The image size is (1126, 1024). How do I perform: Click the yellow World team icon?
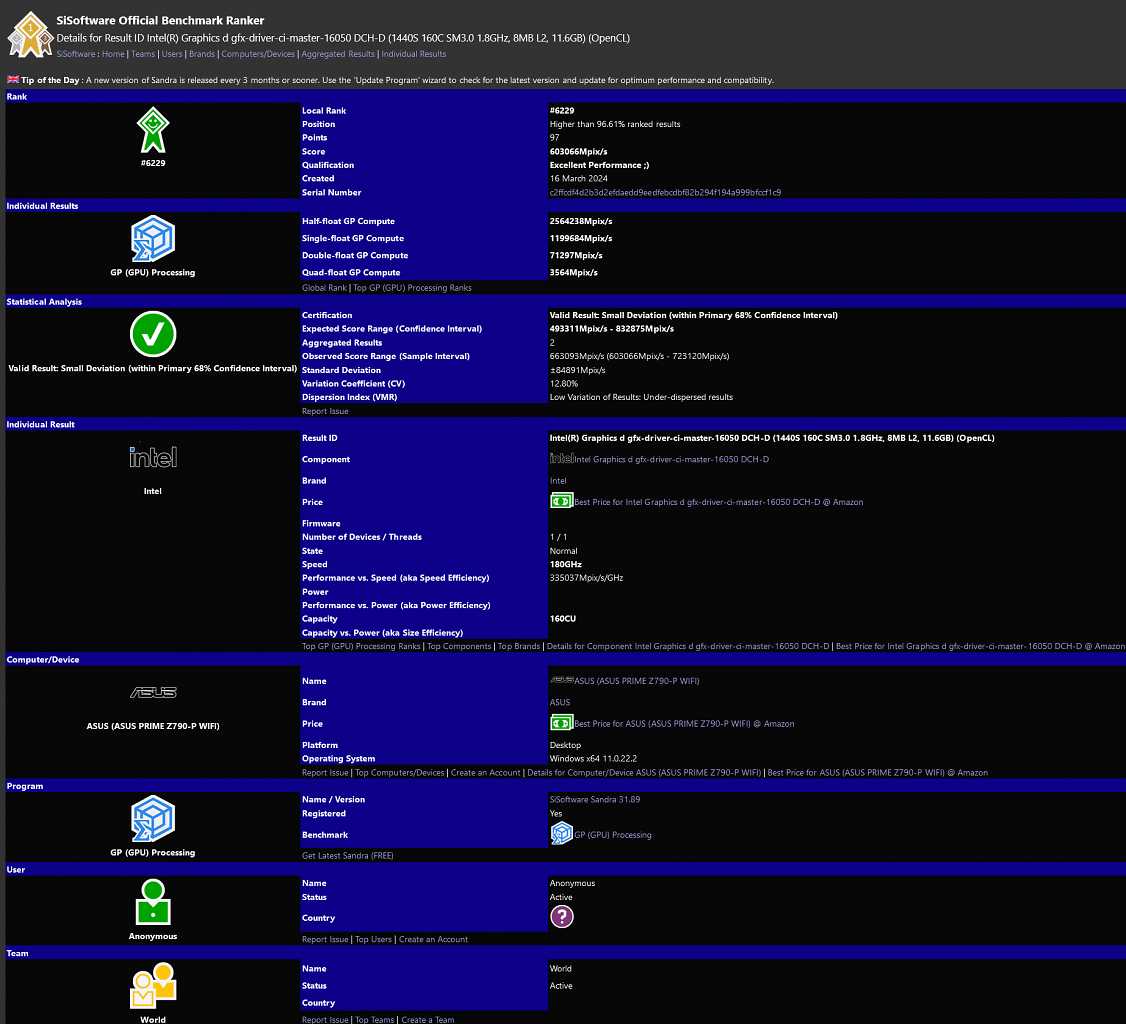tap(153, 985)
